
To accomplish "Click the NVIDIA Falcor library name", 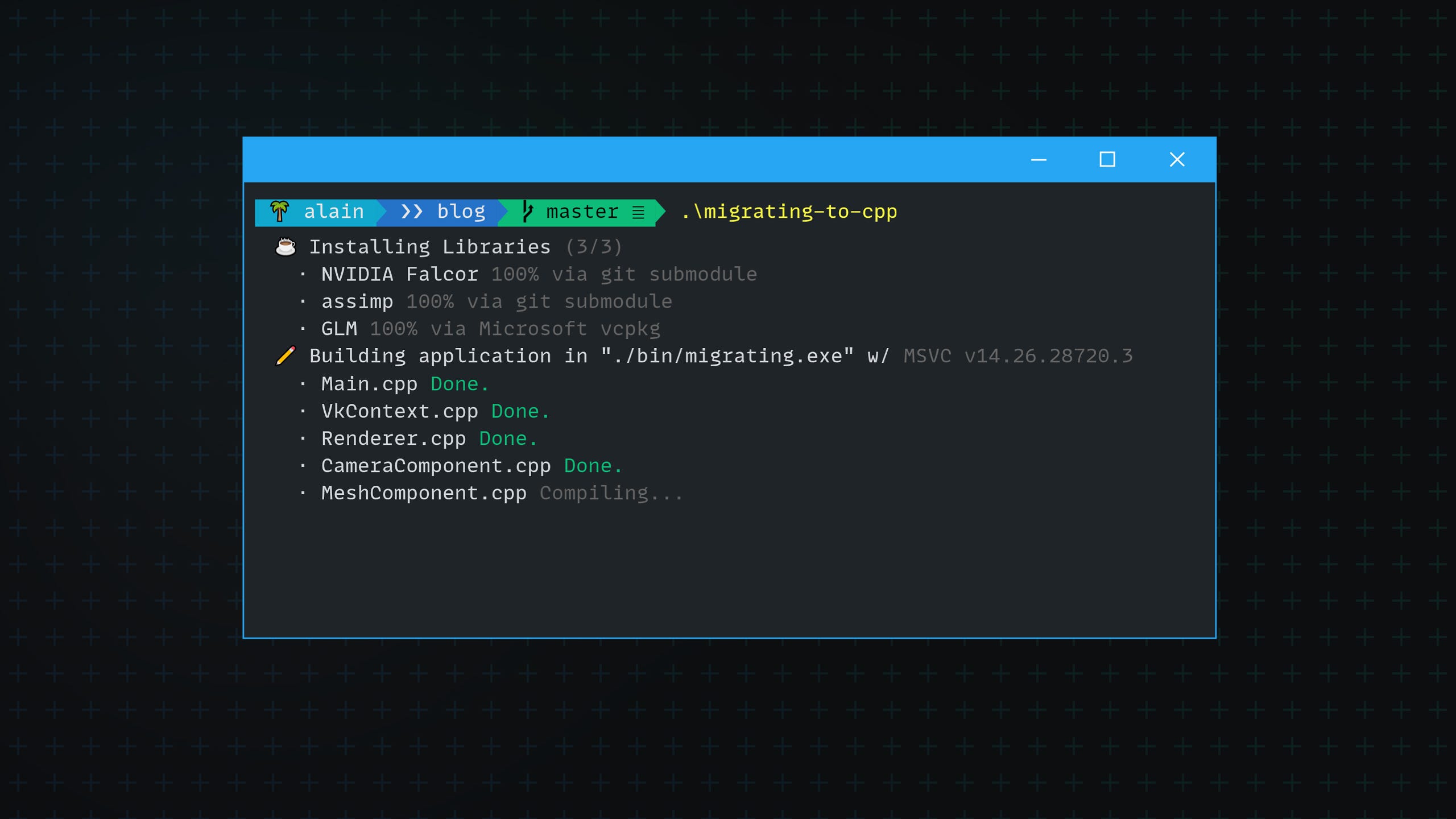I will click(399, 274).
